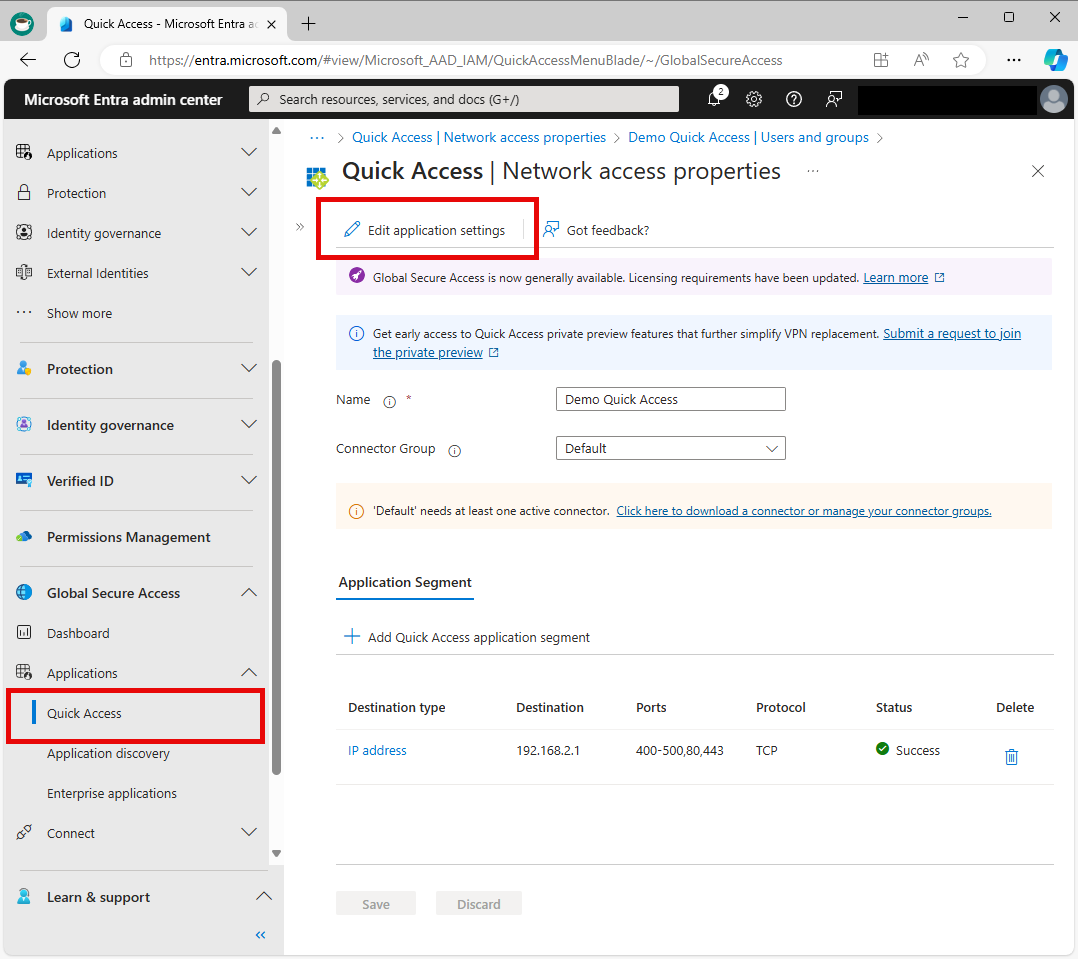Image resolution: width=1078 pixels, height=959 pixels.
Task: Expand the Connect section
Action: click(x=249, y=832)
